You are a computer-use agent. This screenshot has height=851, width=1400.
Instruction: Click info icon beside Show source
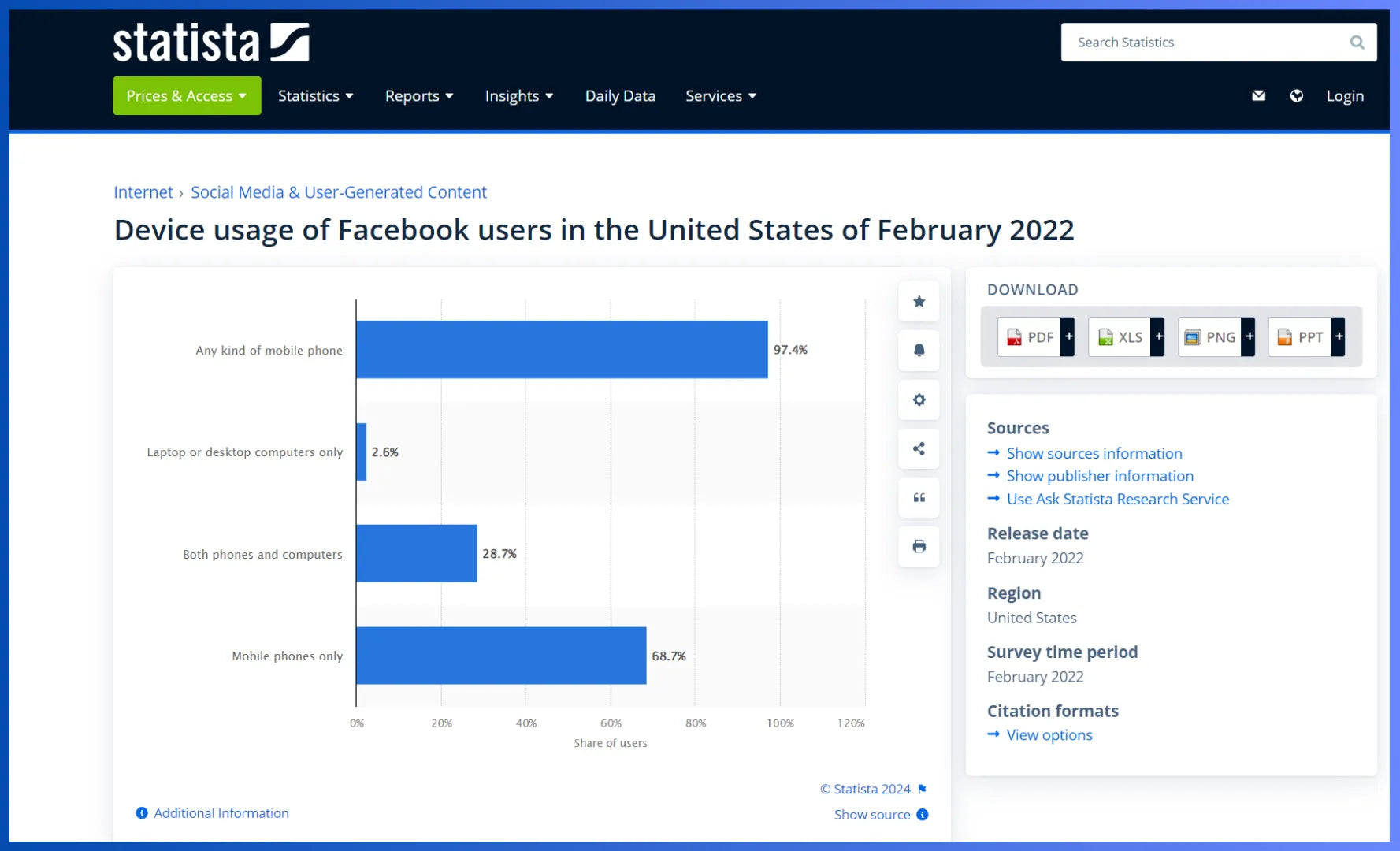923,815
